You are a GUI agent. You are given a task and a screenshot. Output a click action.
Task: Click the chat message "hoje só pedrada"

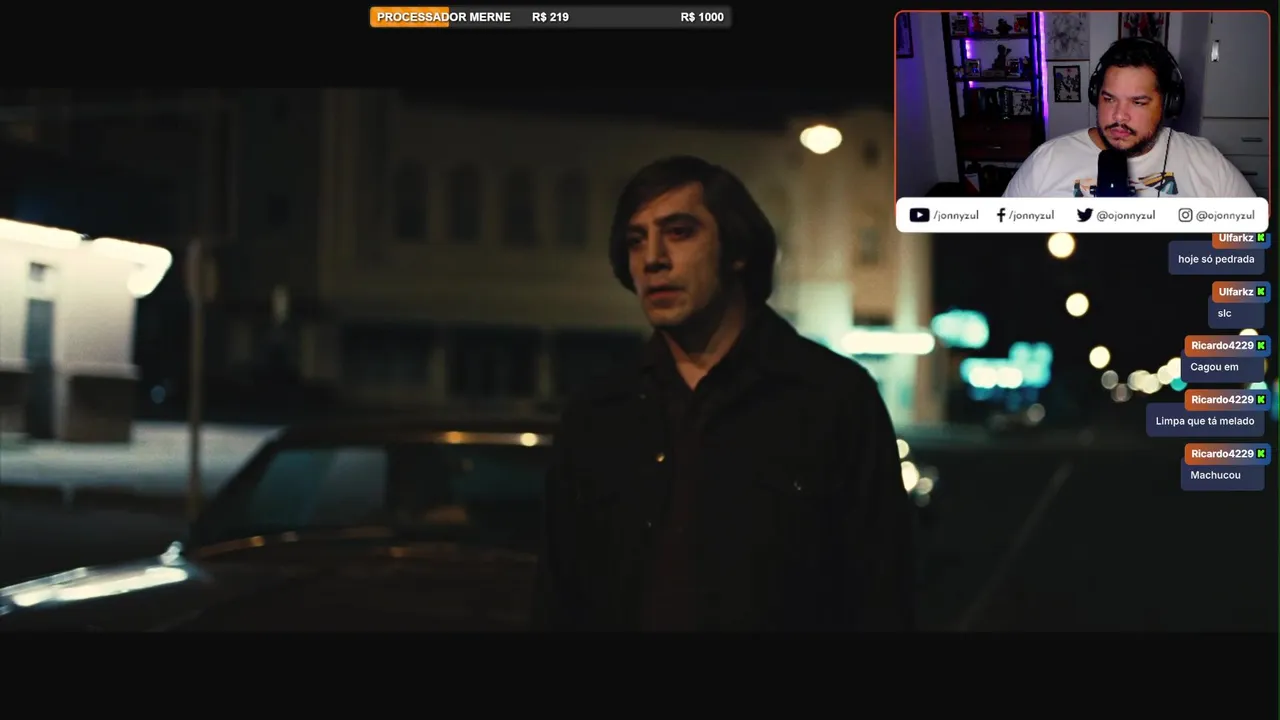(1216, 259)
